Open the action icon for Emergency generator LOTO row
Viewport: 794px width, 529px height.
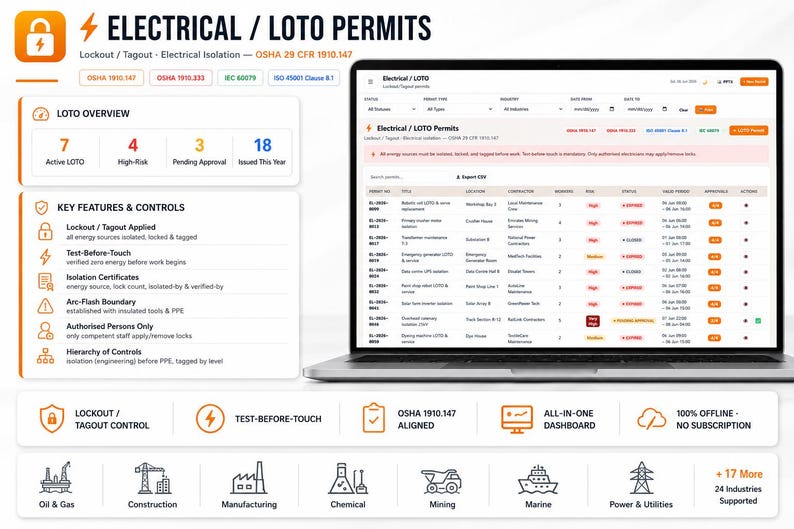point(746,257)
